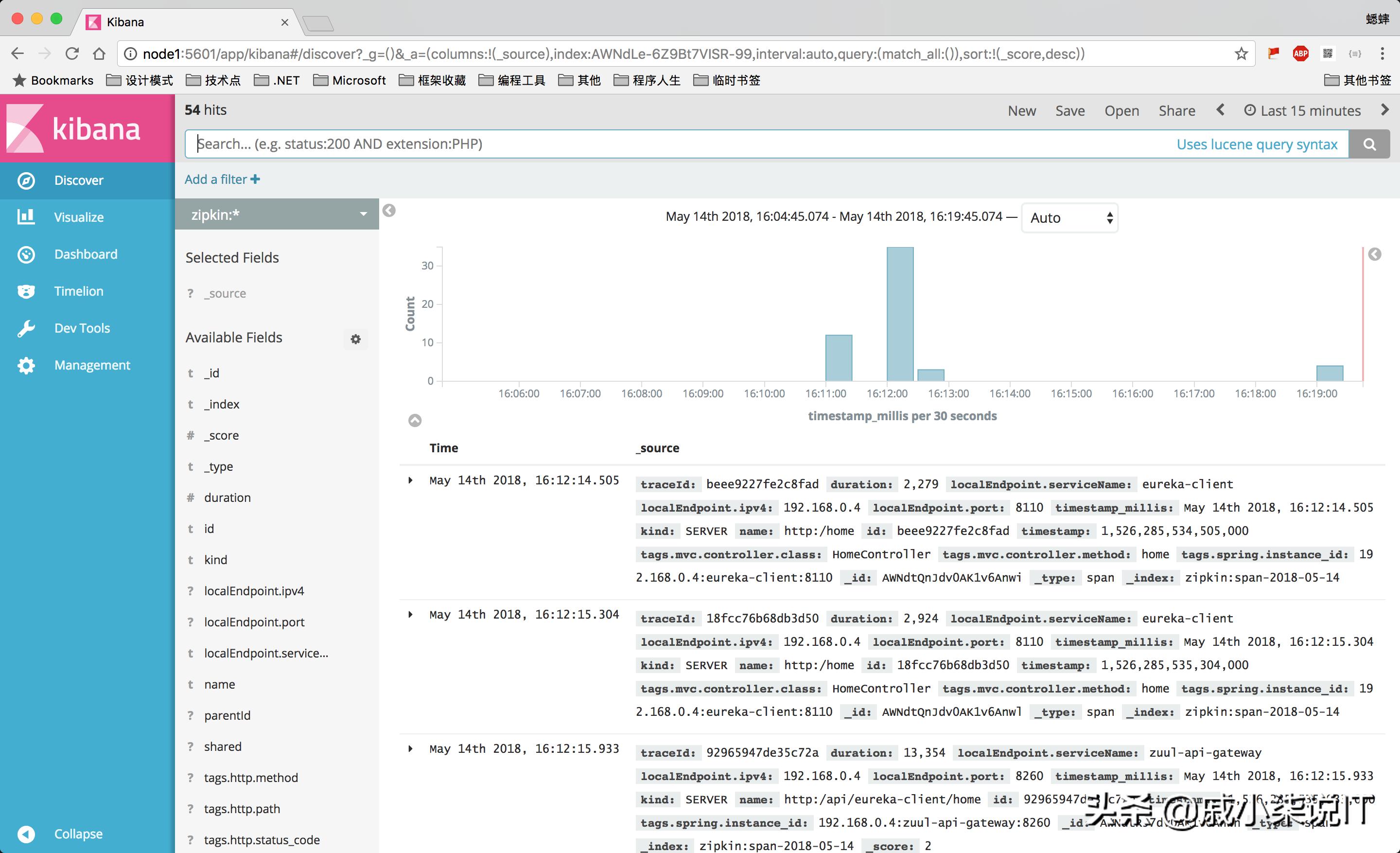1400x853 pixels.
Task: Open the Visualize section icon
Action: [26, 216]
